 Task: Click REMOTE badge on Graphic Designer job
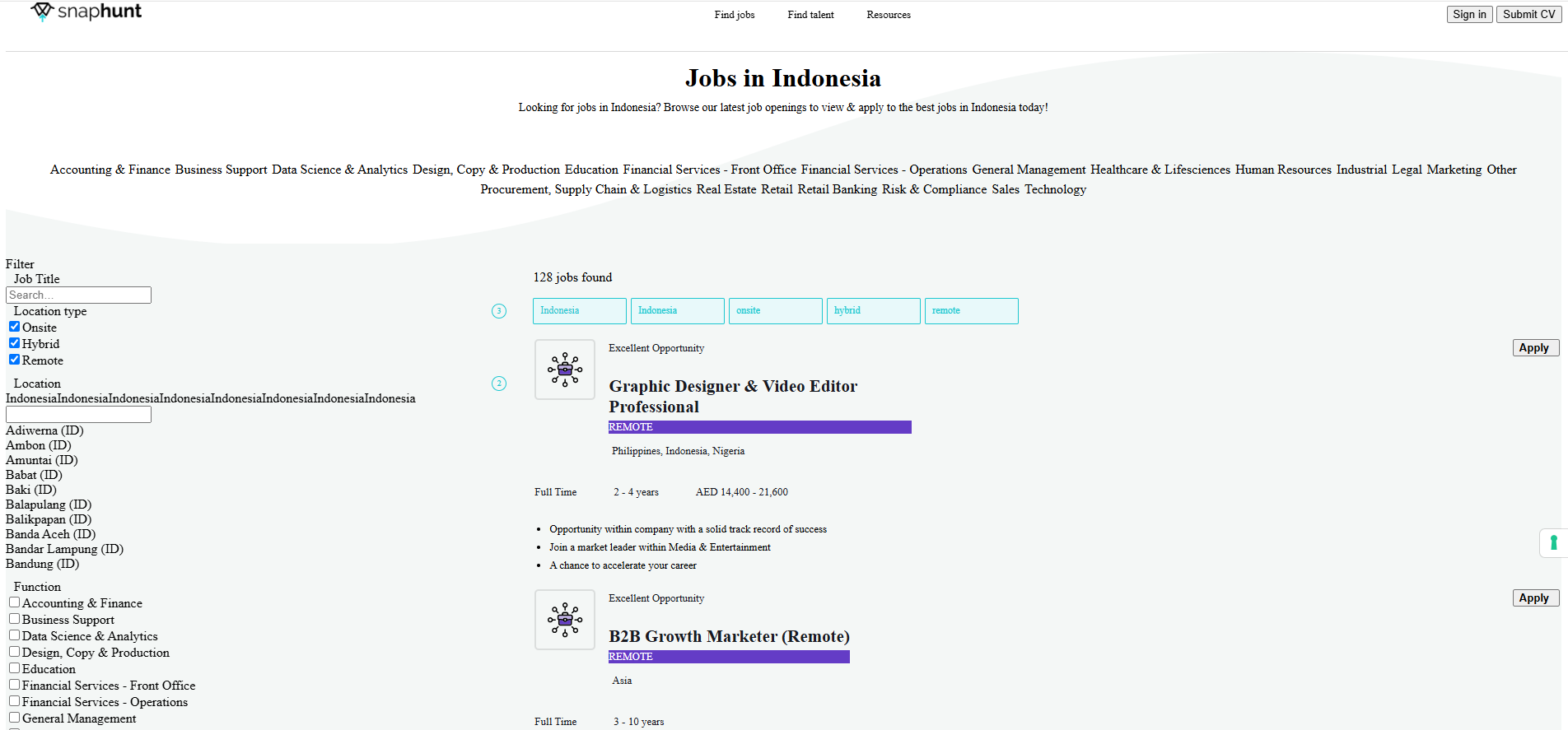coord(759,427)
